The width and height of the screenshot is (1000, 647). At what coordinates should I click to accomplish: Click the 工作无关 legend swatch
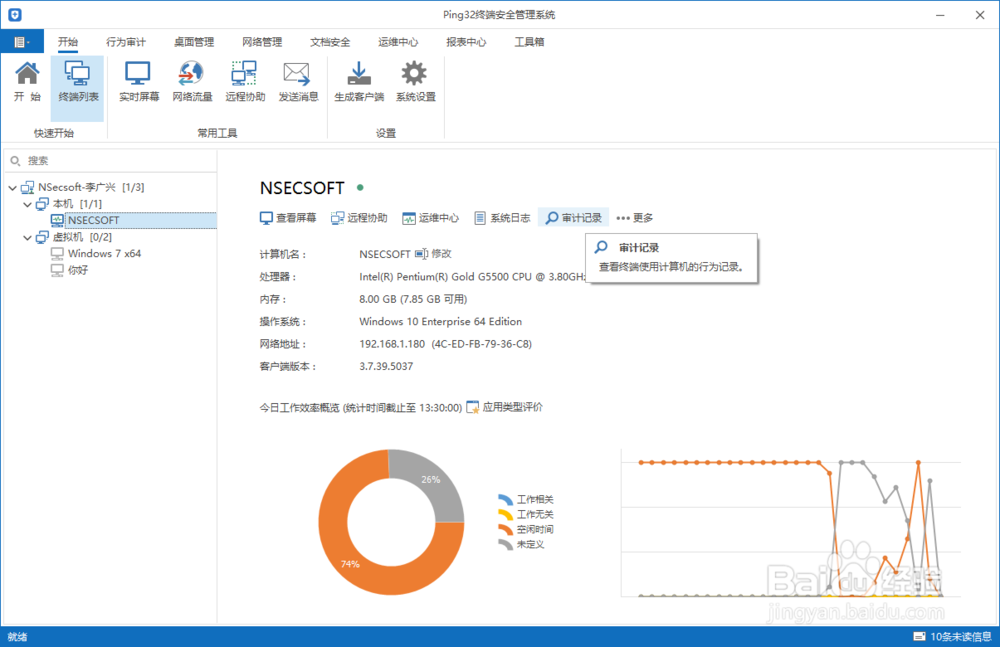point(505,514)
